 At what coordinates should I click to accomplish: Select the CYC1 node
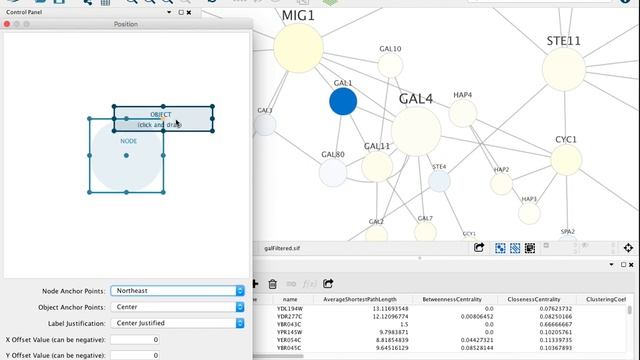tap(566, 160)
